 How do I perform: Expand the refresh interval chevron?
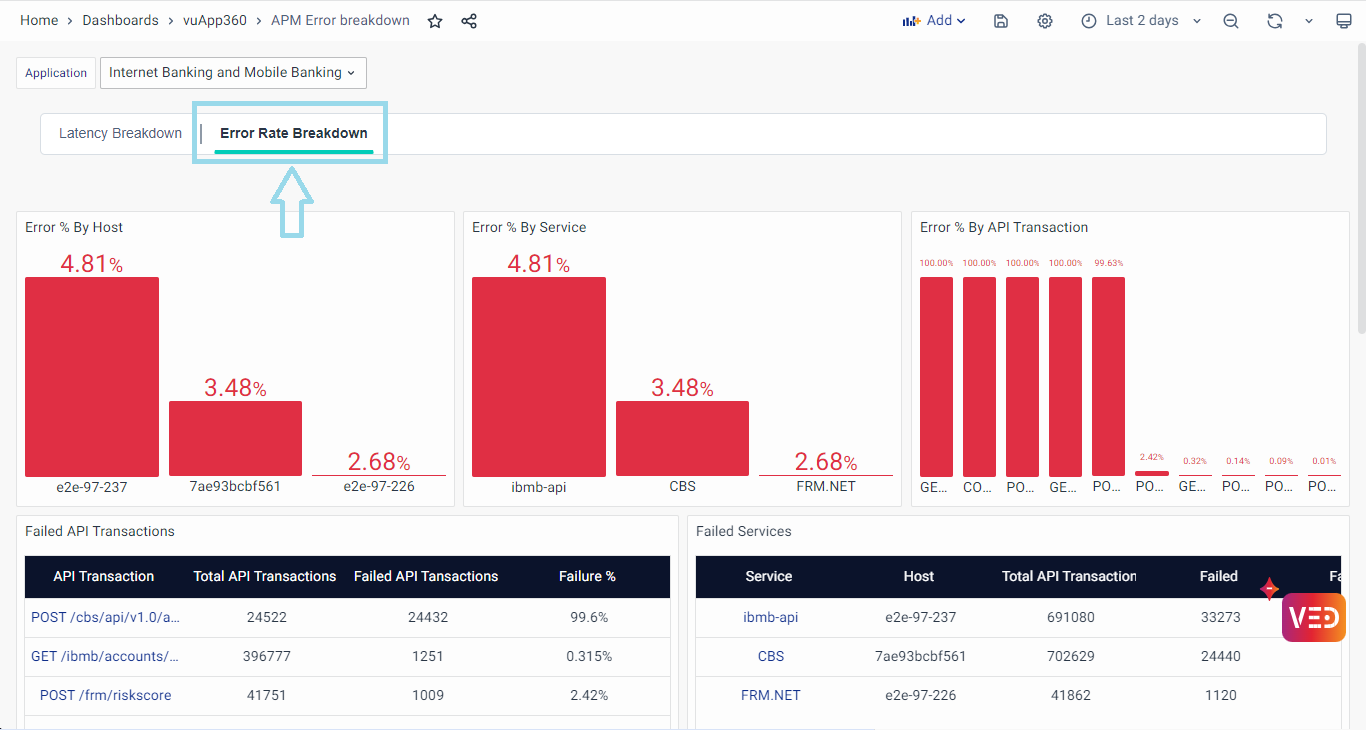(x=1308, y=21)
